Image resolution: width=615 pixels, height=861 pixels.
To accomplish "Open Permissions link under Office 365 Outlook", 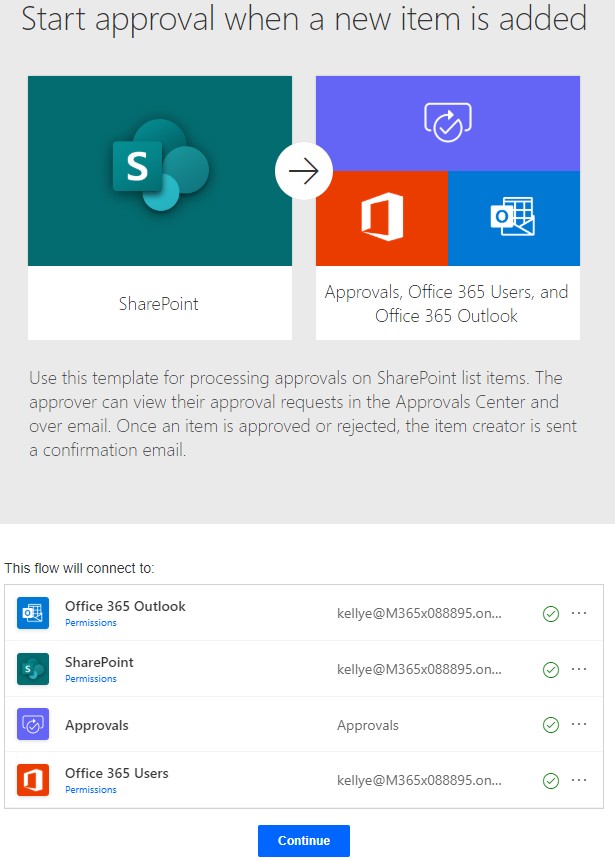I will 91,623.
